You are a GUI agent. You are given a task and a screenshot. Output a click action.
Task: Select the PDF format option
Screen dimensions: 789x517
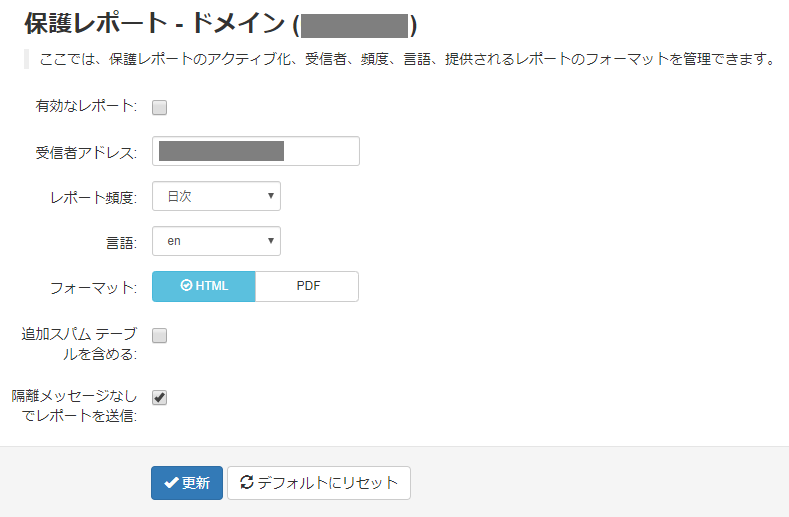coord(307,286)
